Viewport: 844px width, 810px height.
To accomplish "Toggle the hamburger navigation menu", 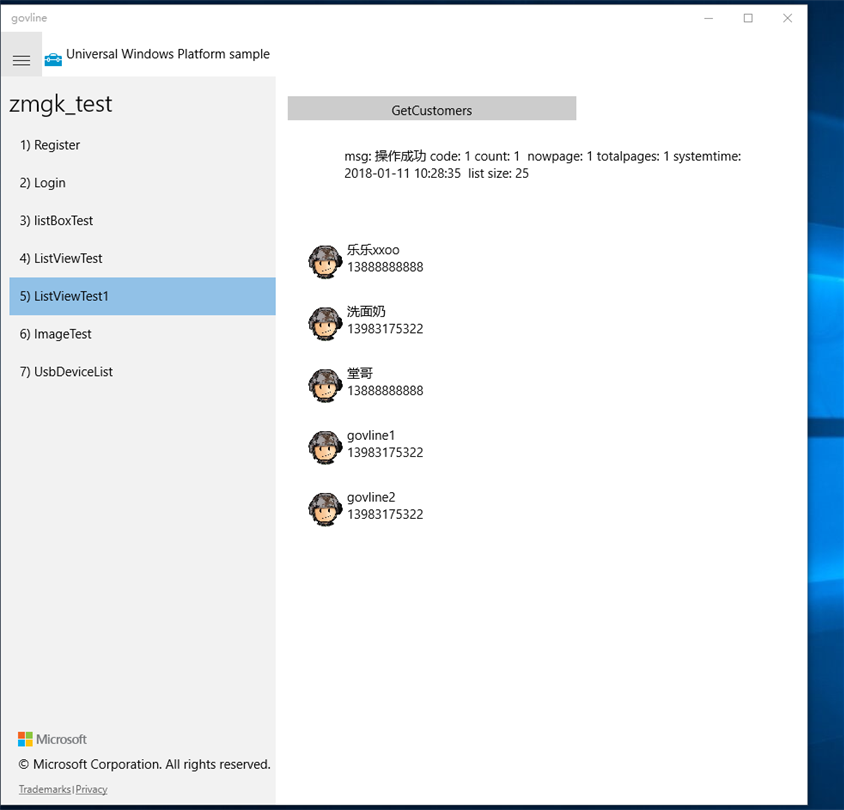I will point(22,54).
